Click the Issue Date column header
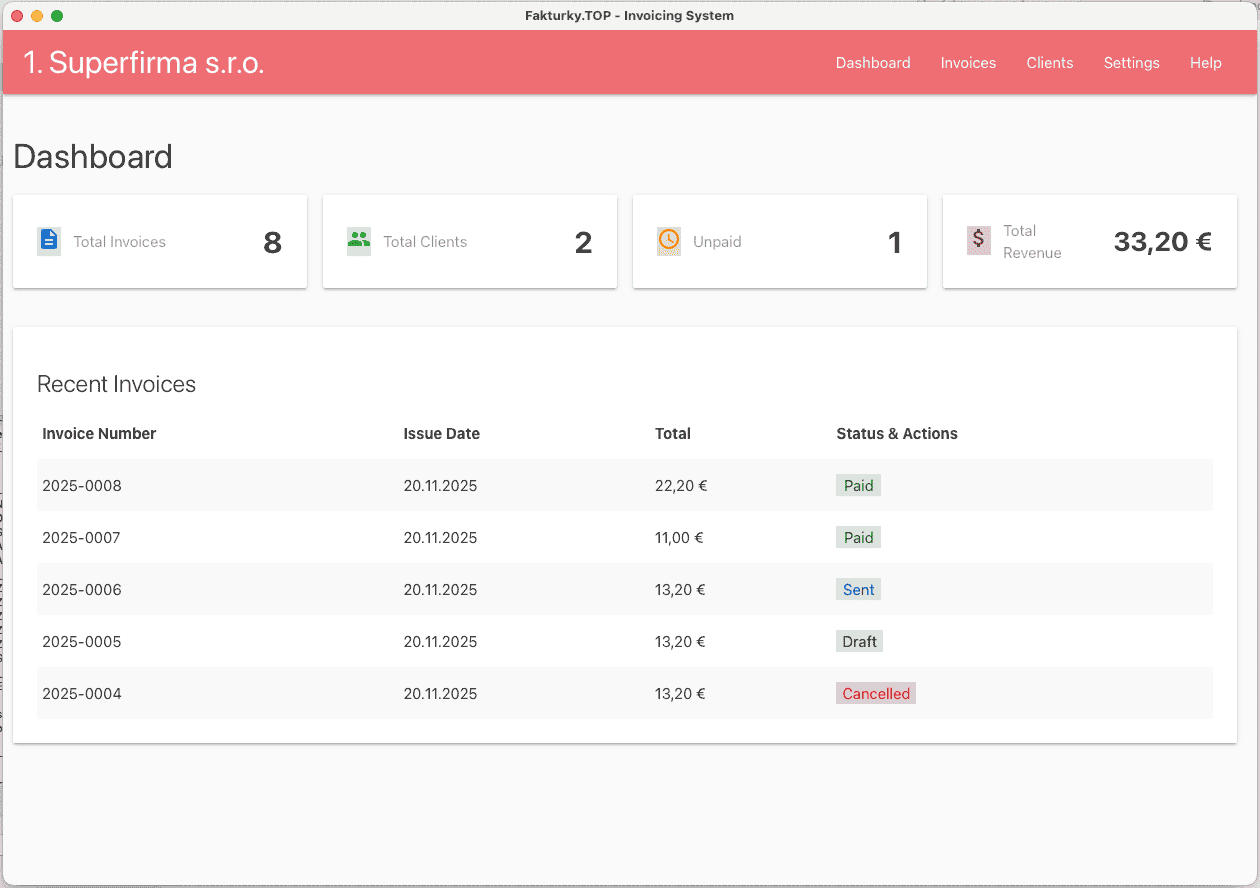This screenshot has width=1260, height=888. [x=441, y=434]
